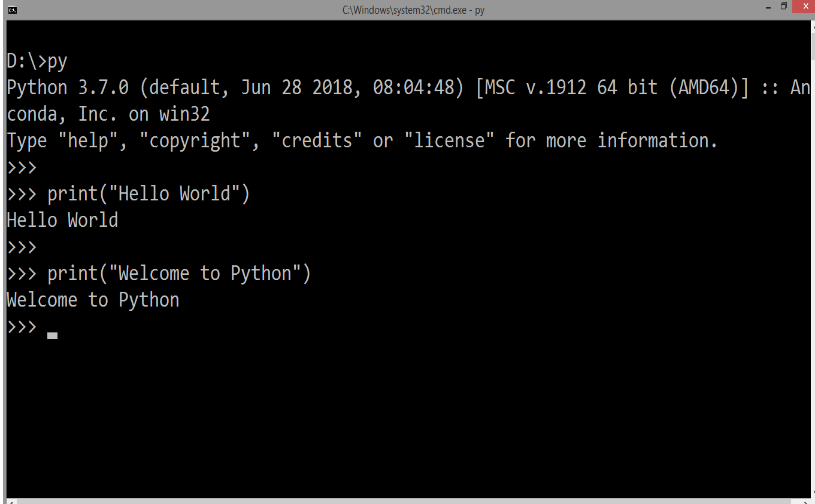Click the 'Python 3.7.0' version text

pos(68,87)
